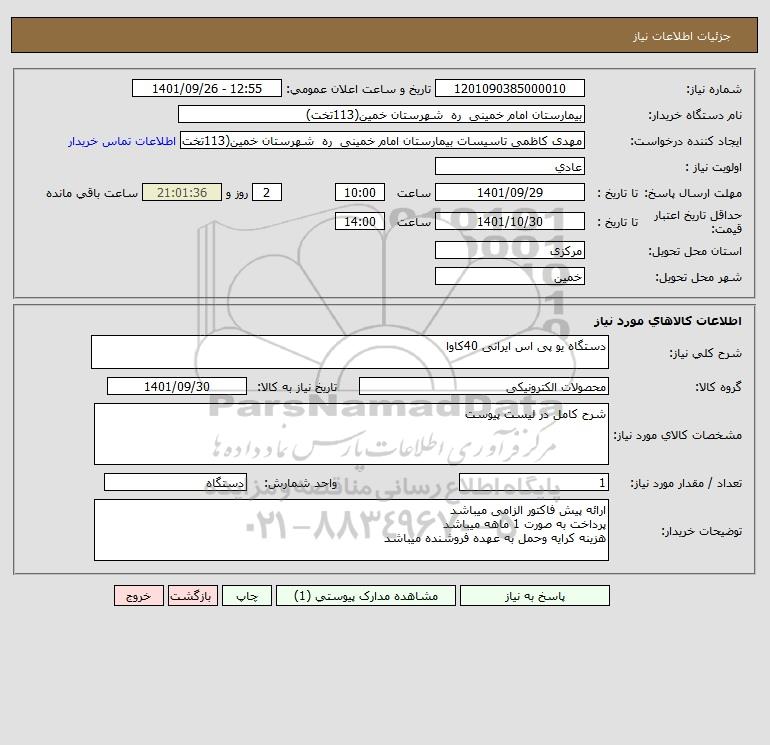Click the پاسخ به نیاز button
This screenshot has width=770, height=745.
click(x=535, y=596)
